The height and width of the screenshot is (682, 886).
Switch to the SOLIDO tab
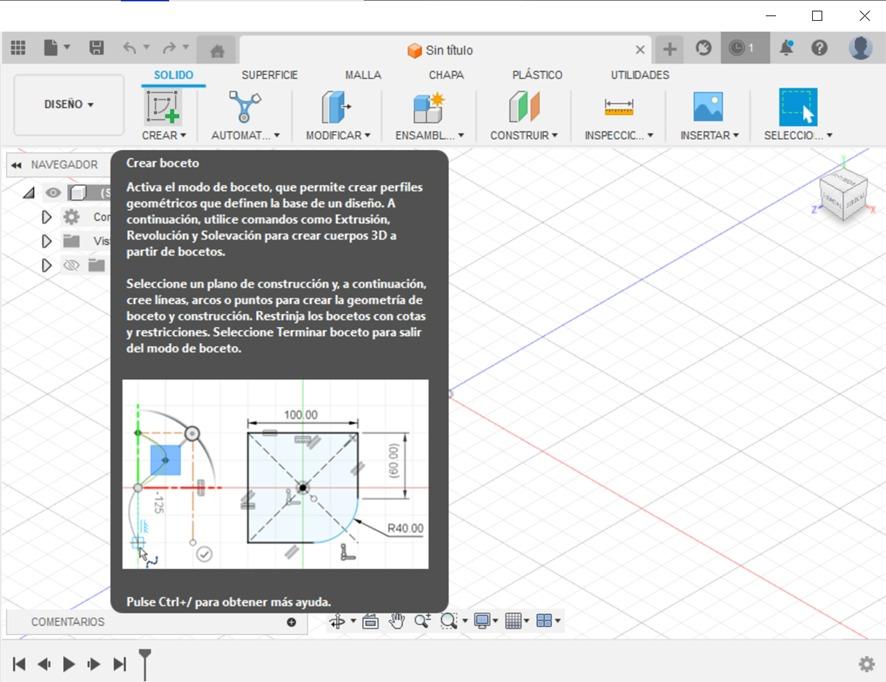[x=173, y=75]
